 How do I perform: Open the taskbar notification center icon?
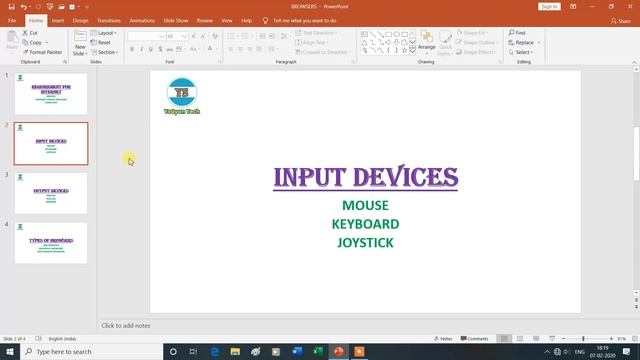pos(627,351)
